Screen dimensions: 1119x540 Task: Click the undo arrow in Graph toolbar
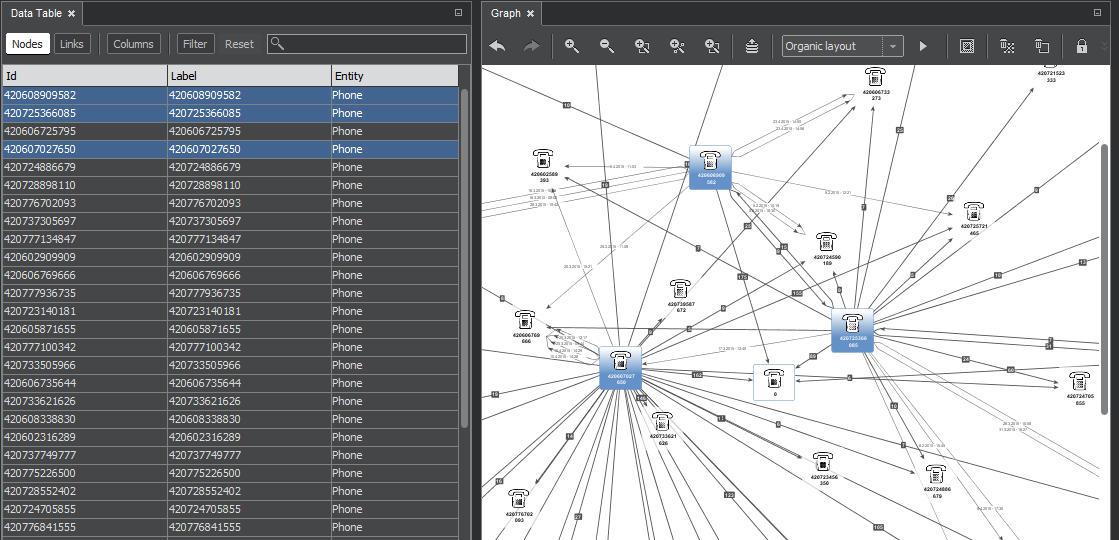497,46
